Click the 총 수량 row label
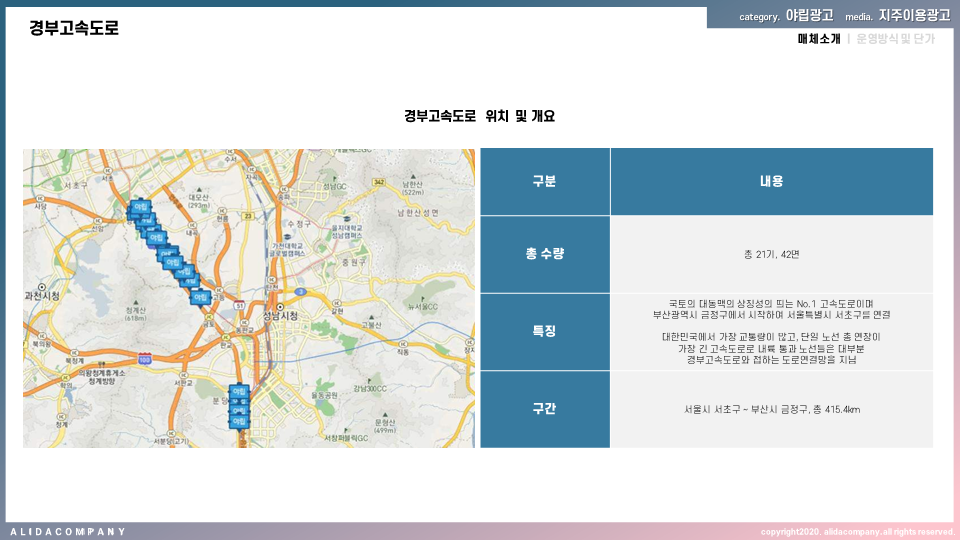Image resolution: width=960 pixels, height=540 pixels. pos(544,254)
